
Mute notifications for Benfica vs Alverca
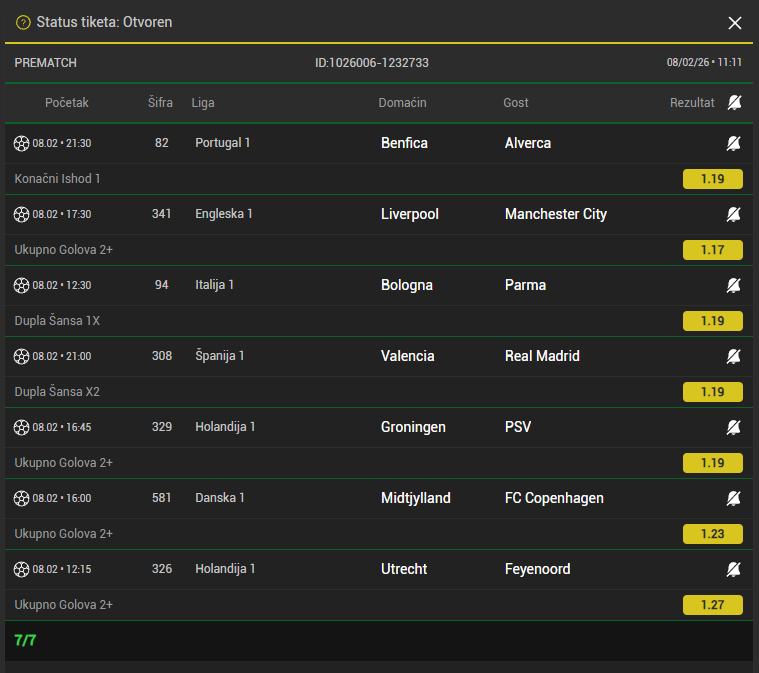click(734, 143)
